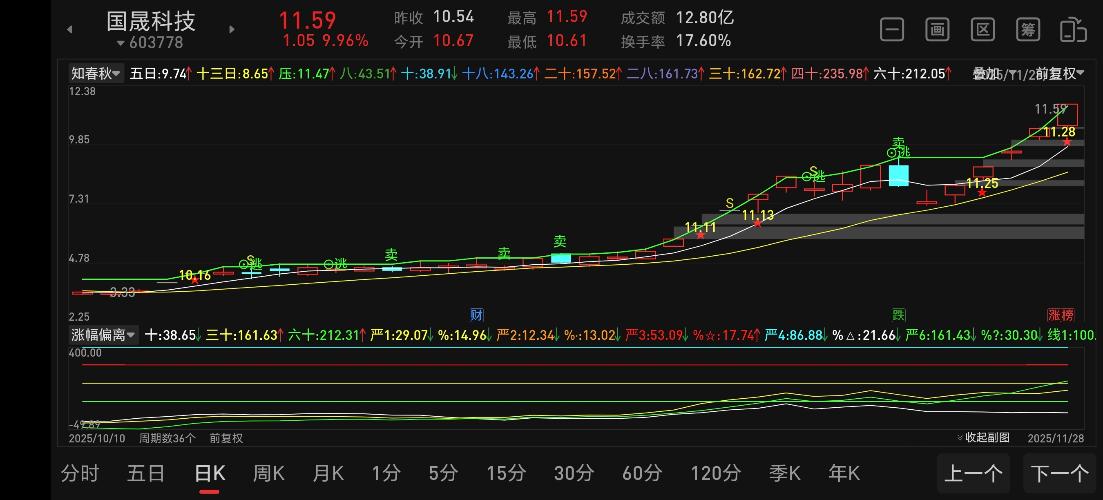This screenshot has height=500, width=1103.
Task: Click the 10.16 starred candle label
Action: 195,275
